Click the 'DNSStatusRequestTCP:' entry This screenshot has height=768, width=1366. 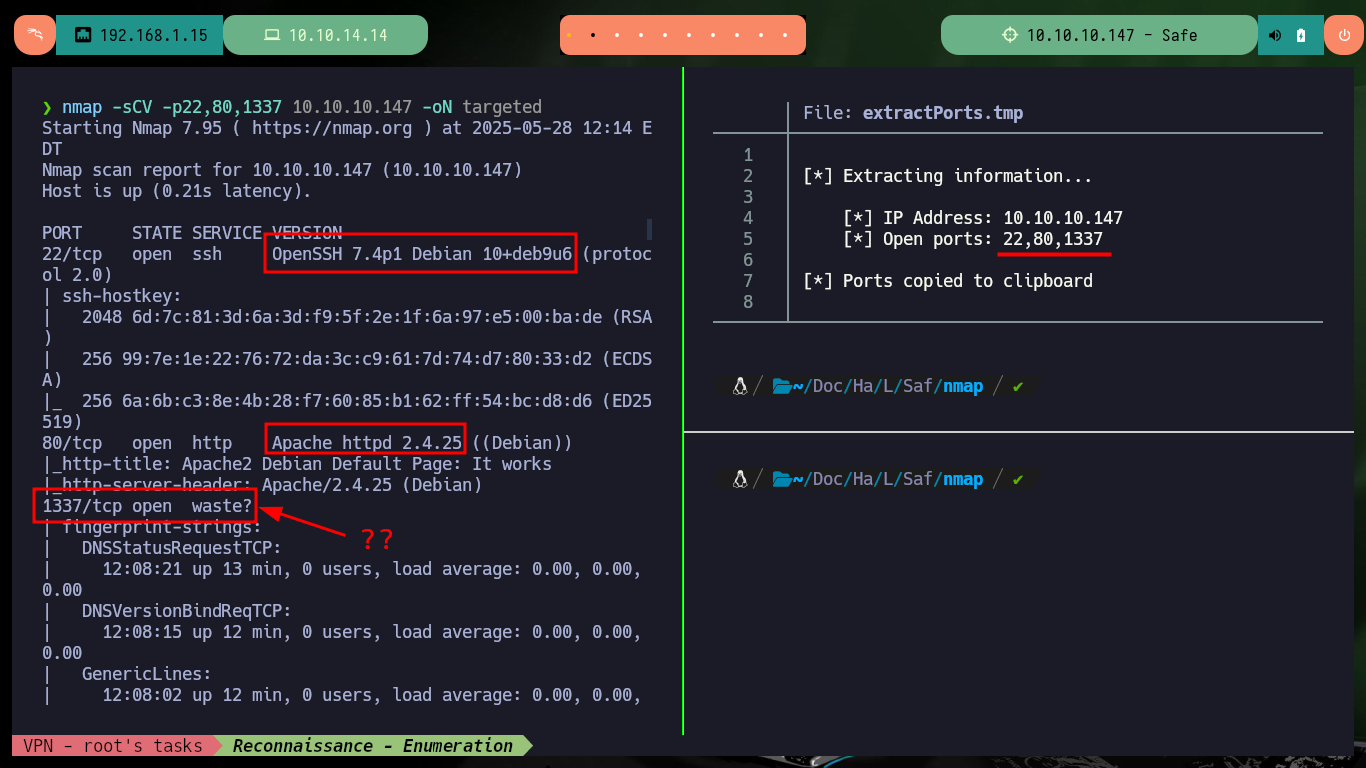coord(181,548)
